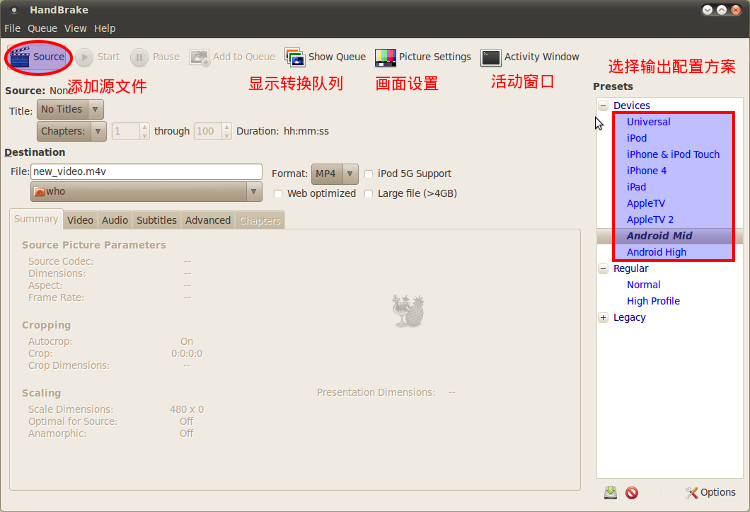Select the Universal preset

(x=649, y=122)
